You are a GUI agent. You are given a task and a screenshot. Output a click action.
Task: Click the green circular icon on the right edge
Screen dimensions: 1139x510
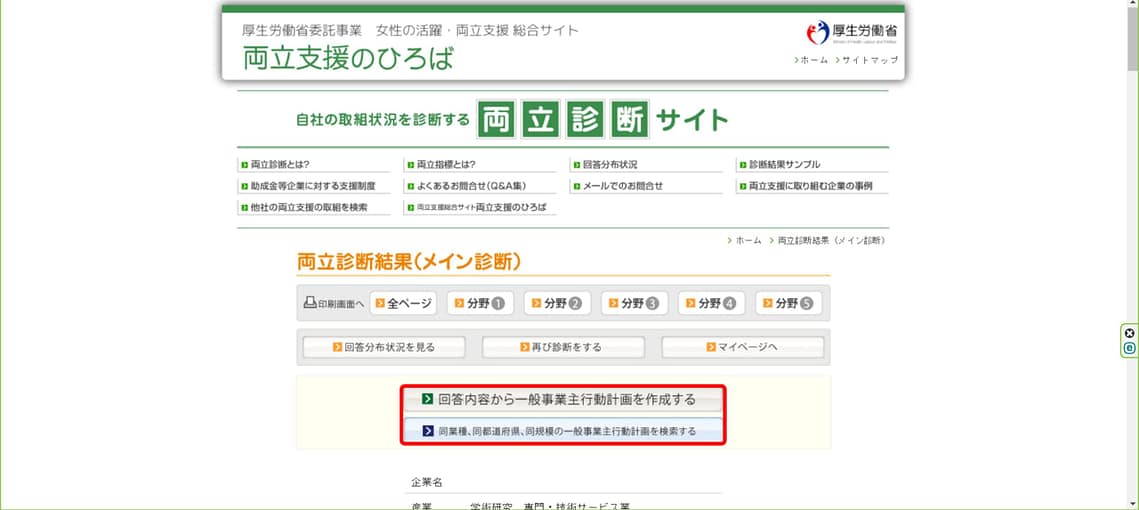1129,348
